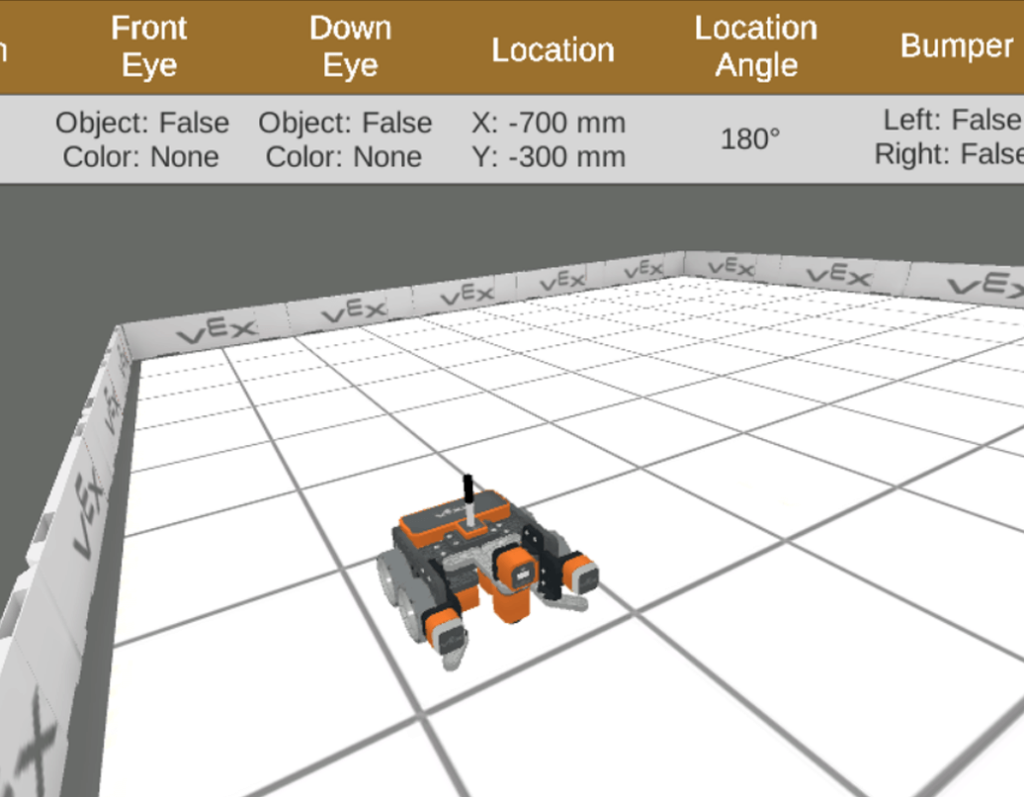Viewport: 1024px width, 797px height.
Task: Select the Front Eye column header
Action: click(149, 46)
